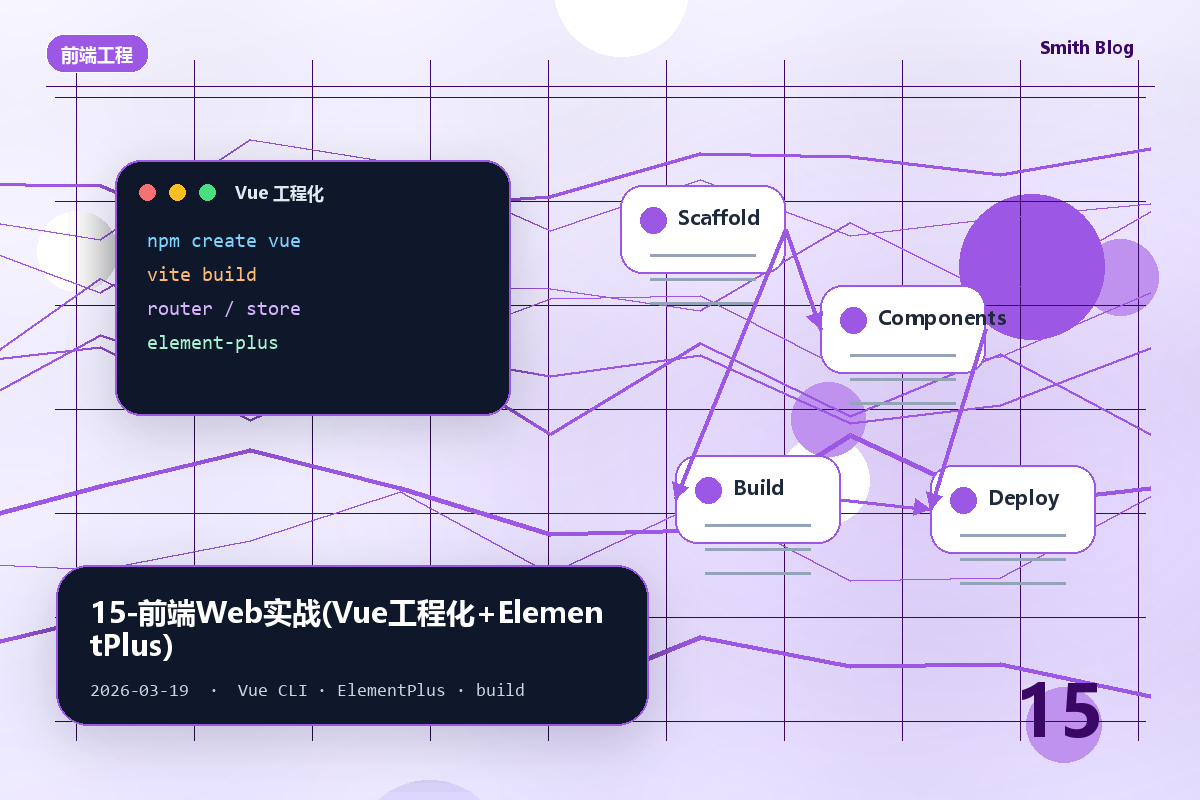The image size is (1200, 800).
Task: Click the vite build line
Action: tap(202, 275)
